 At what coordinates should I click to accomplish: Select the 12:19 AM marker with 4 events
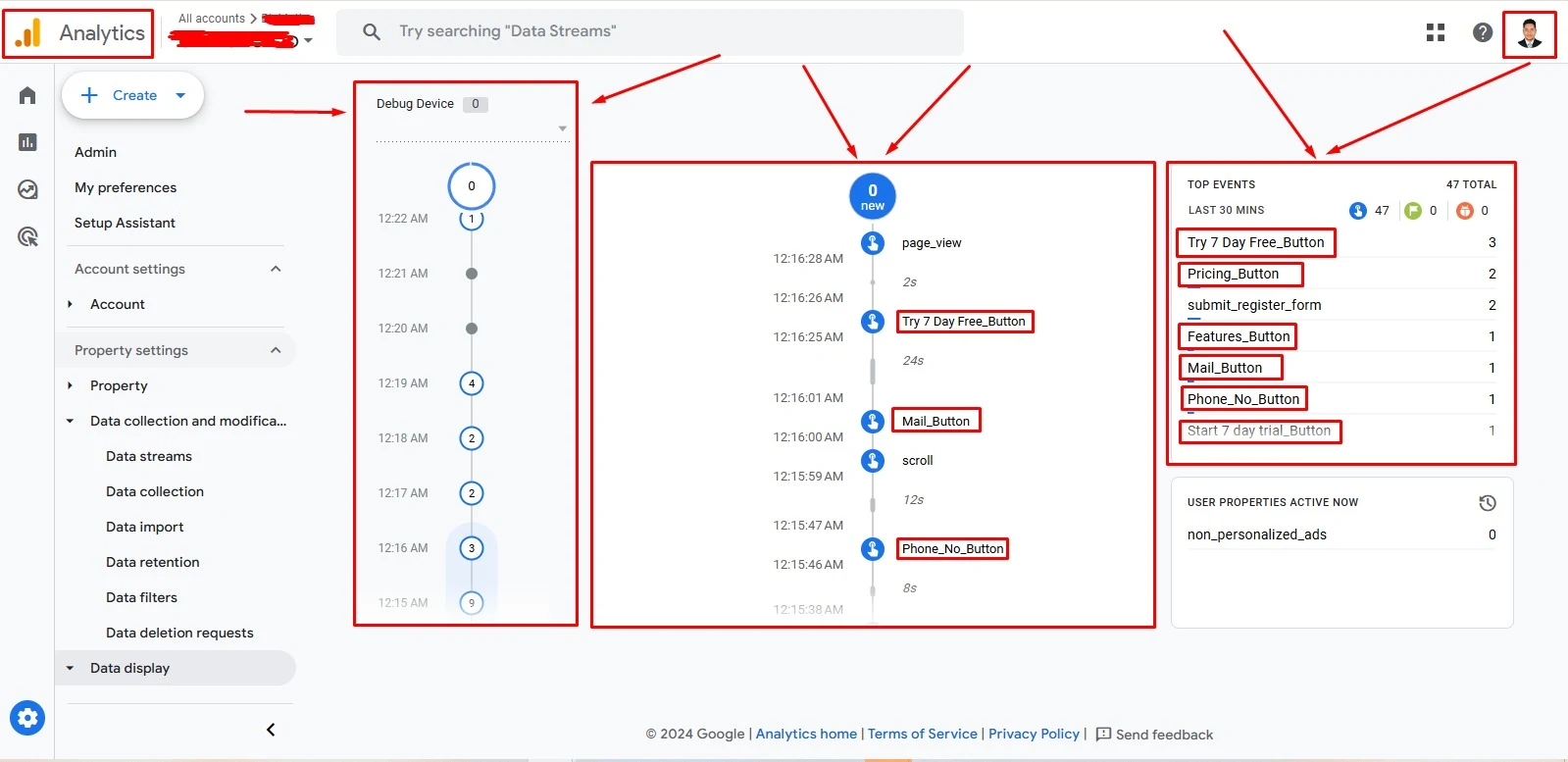pyautogui.click(x=472, y=383)
